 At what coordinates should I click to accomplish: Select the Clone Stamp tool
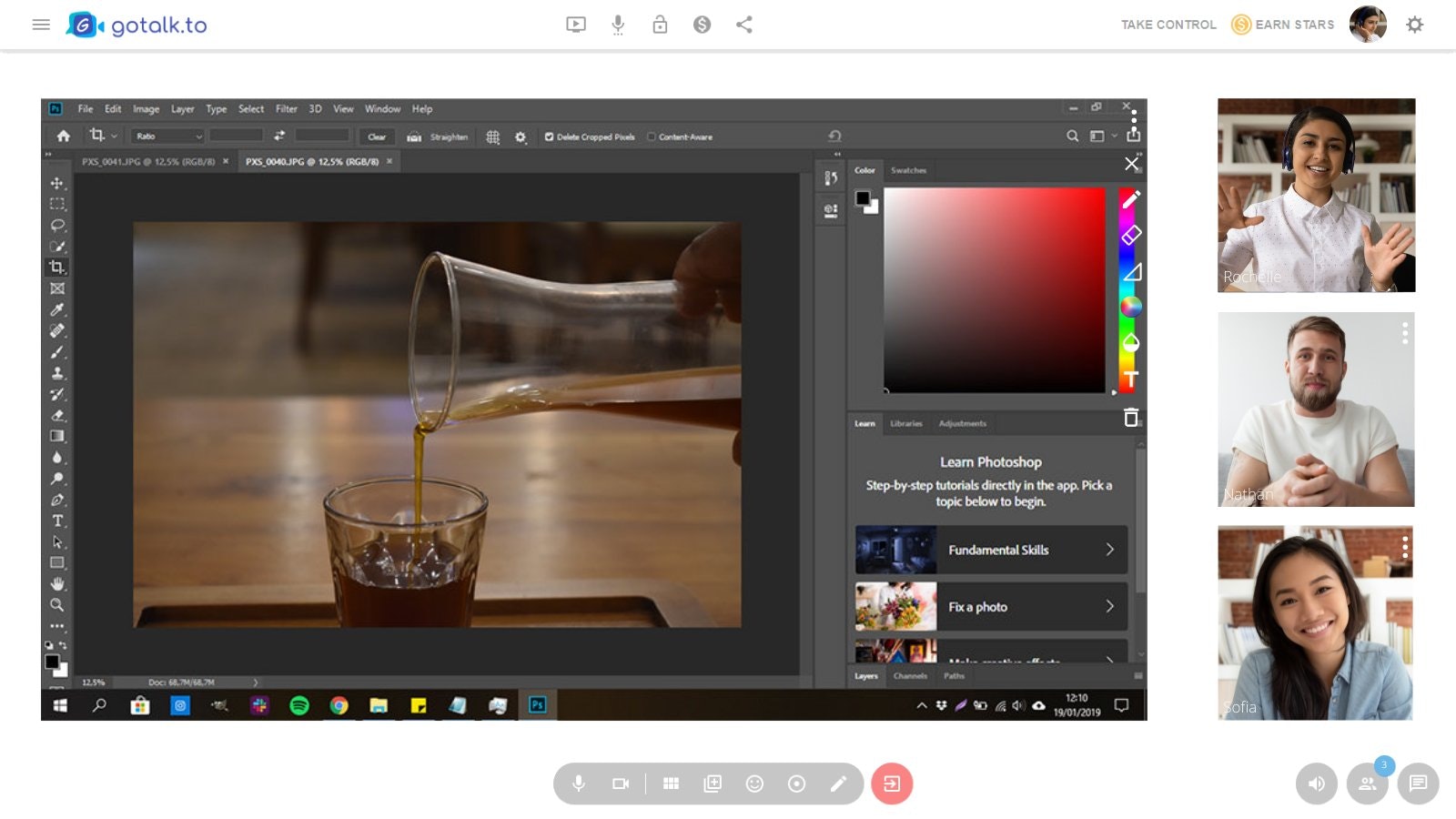[x=58, y=373]
